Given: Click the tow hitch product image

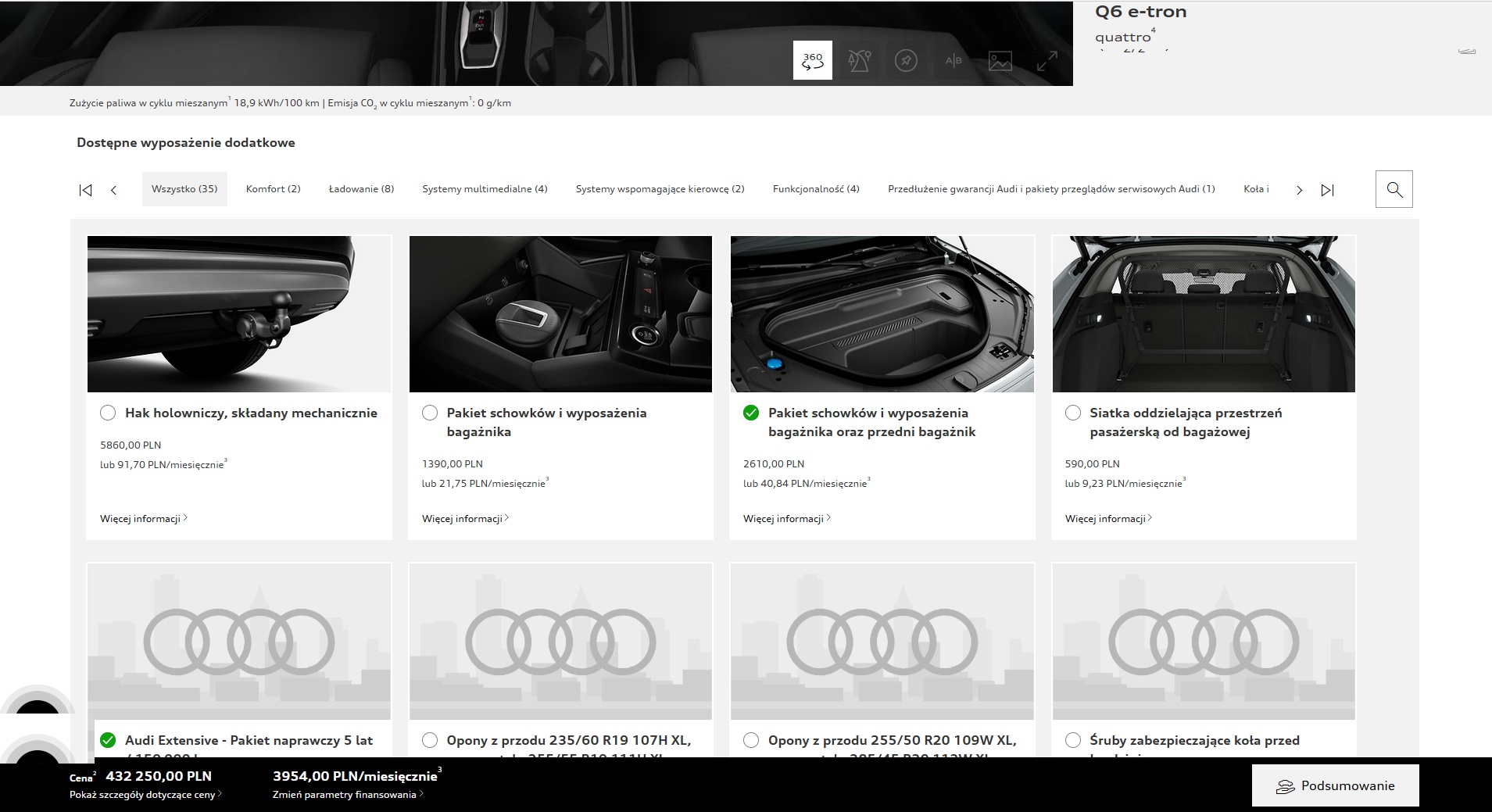Looking at the screenshot, I should 239,314.
